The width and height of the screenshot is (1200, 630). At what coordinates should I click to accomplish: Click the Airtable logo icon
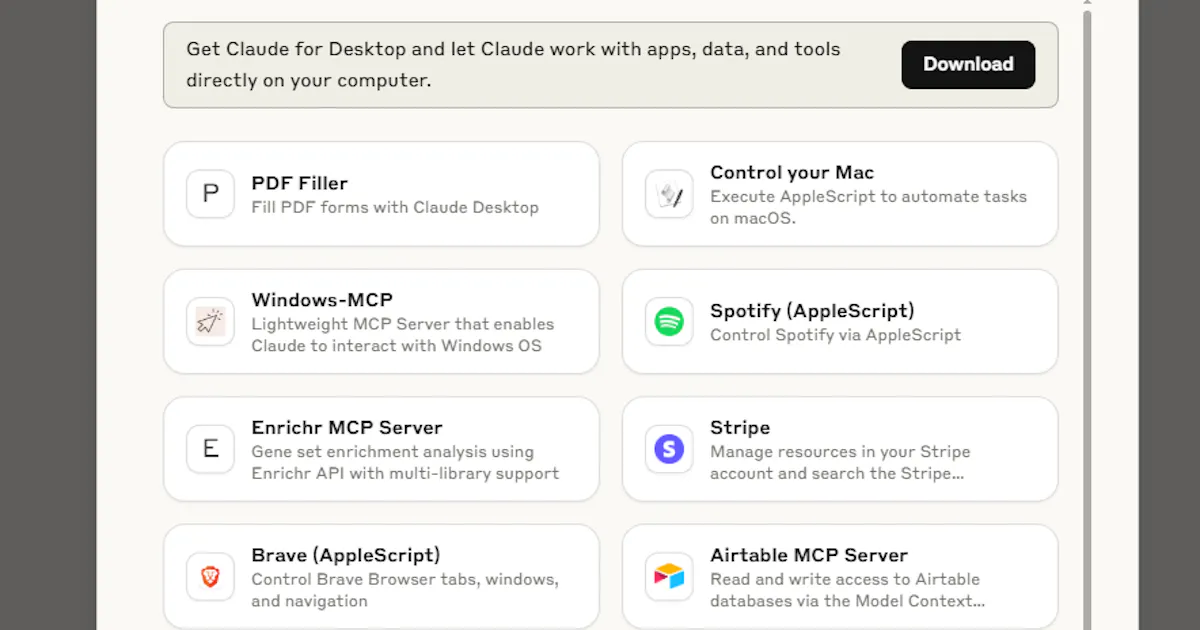(669, 577)
